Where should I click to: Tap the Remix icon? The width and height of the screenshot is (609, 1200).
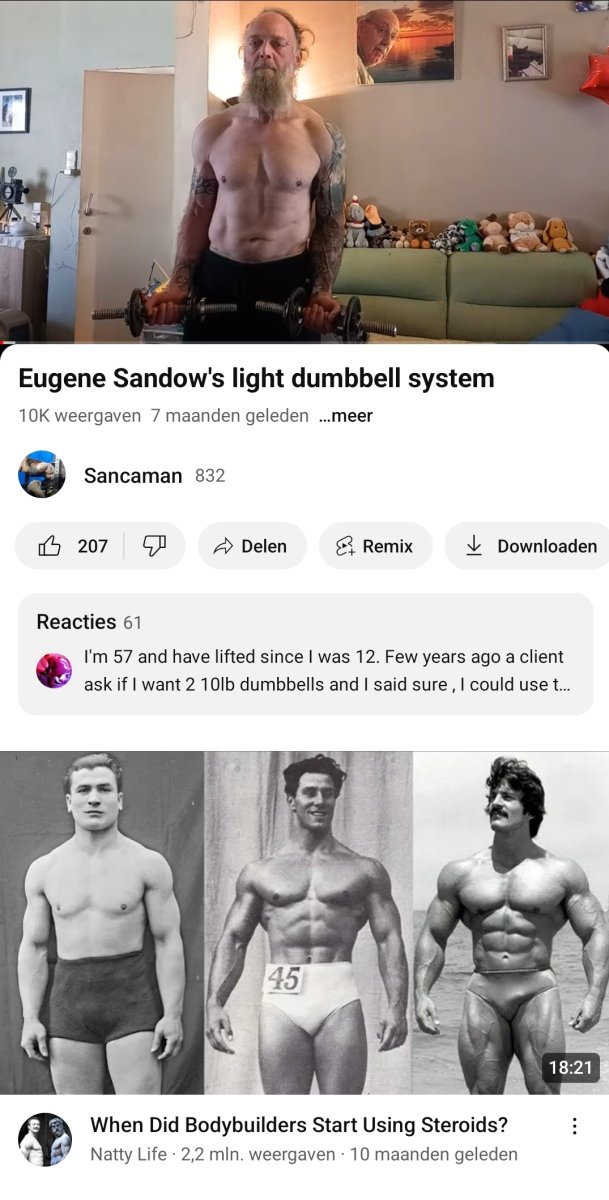click(x=345, y=546)
